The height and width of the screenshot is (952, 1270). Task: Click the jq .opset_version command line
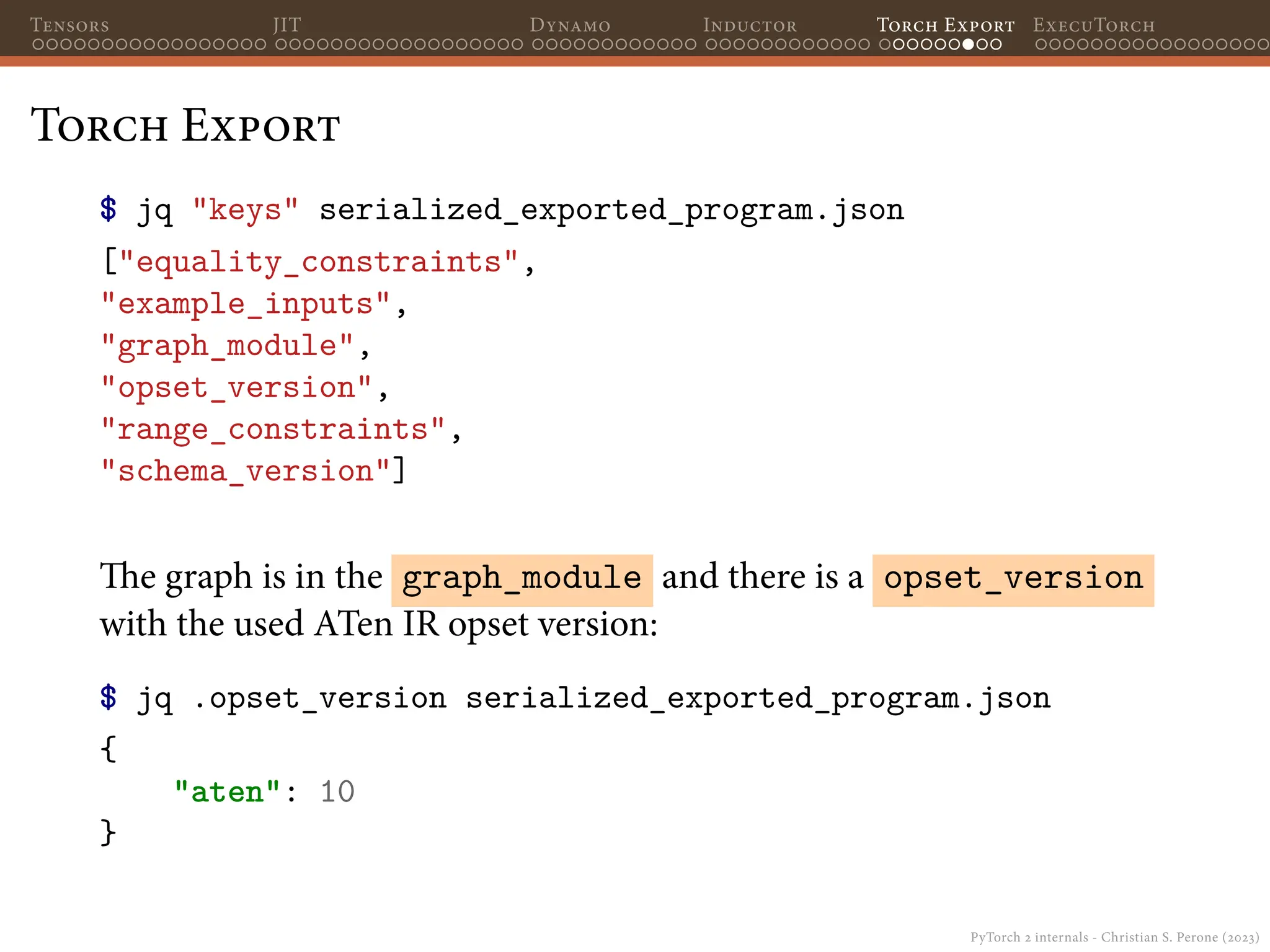tap(575, 699)
